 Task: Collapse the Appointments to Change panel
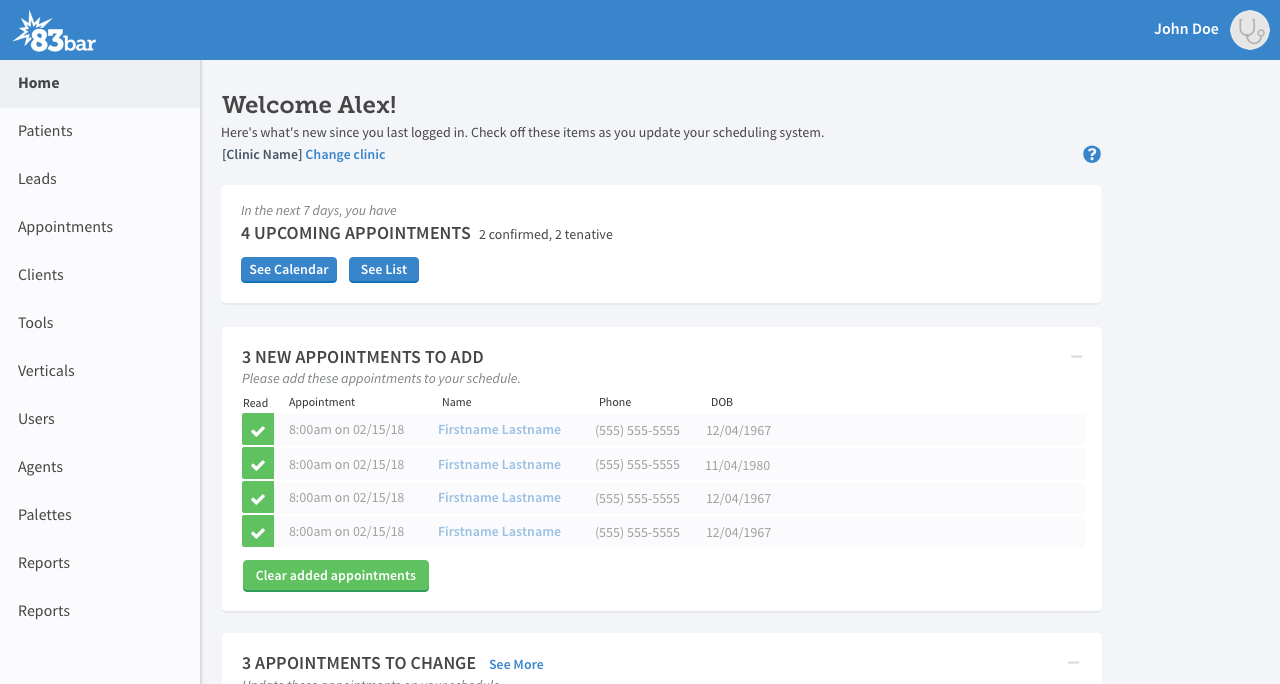coord(1073,663)
